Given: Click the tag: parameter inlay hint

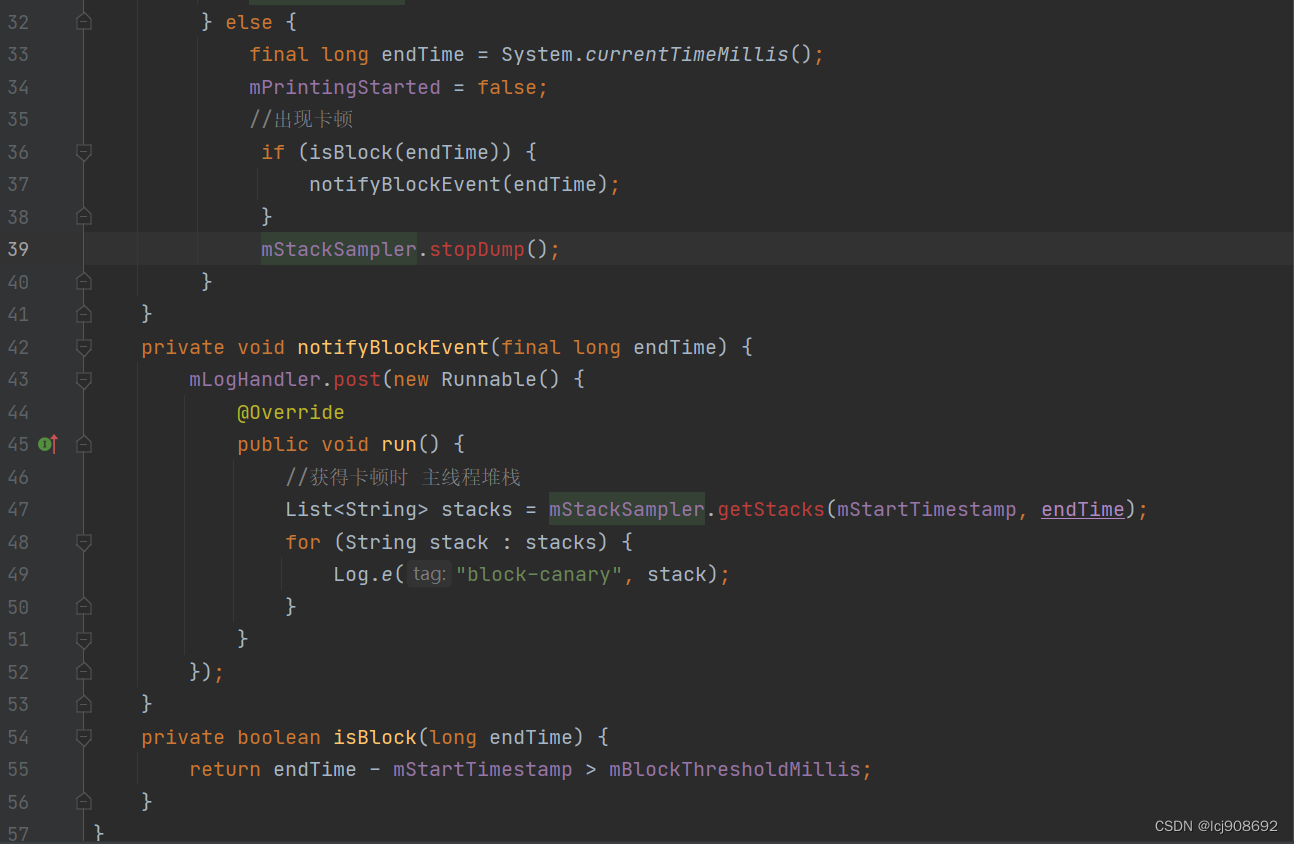Looking at the screenshot, I should [429, 574].
